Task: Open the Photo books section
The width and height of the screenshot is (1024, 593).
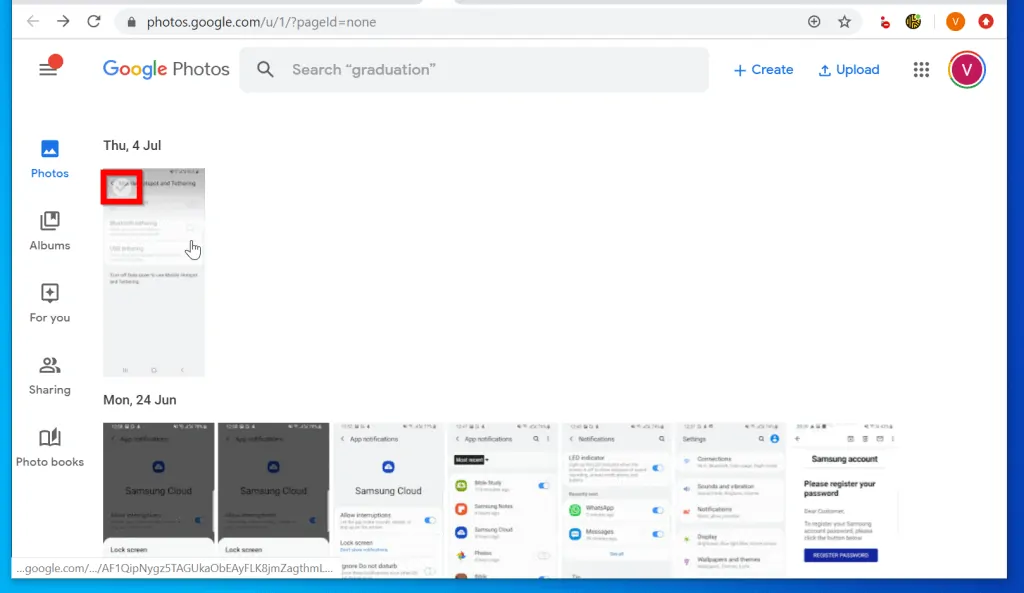Action: coord(48,446)
